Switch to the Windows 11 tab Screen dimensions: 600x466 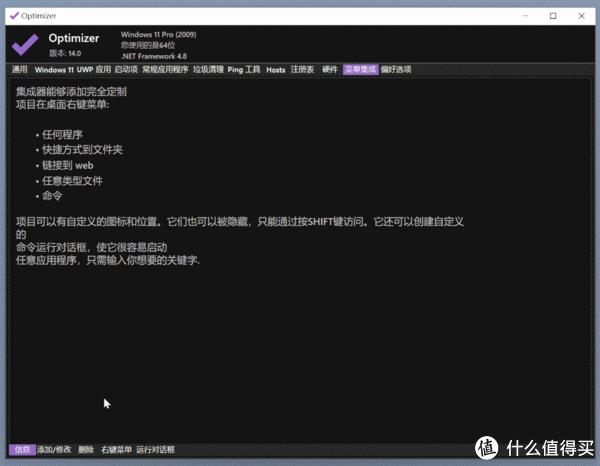54,70
